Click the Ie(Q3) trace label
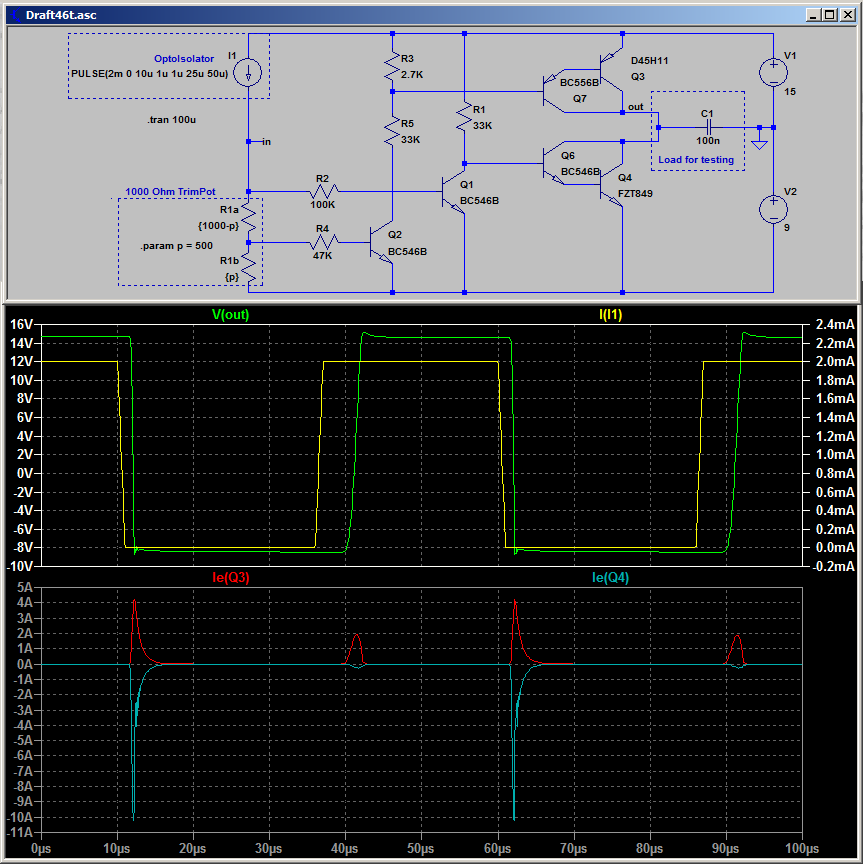Screen dimensions: 863x864 230,577
